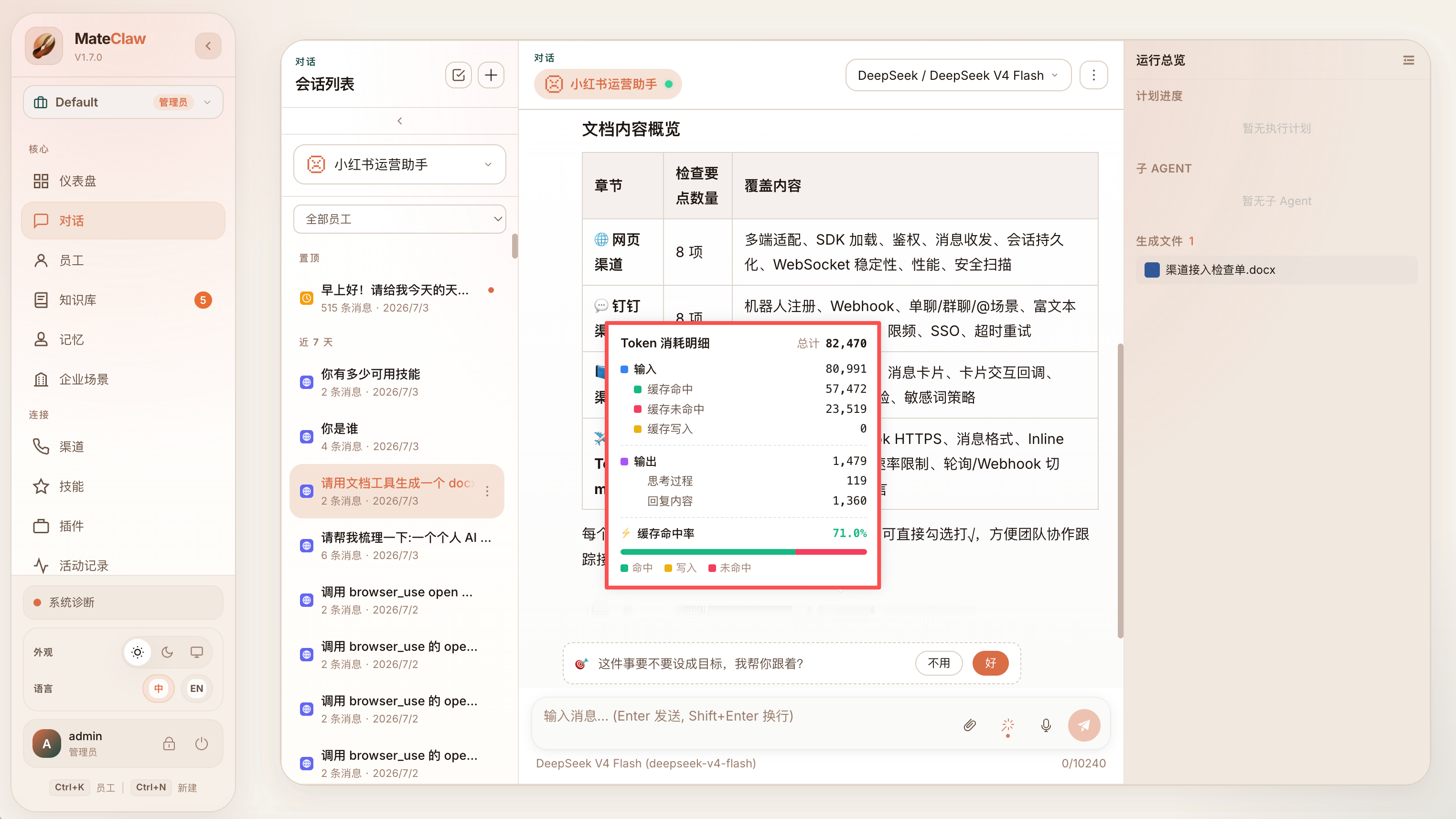Viewport: 1456px width, 819px height.
Task: Click the icon of the 你是谁 conversation
Action: coord(306,437)
